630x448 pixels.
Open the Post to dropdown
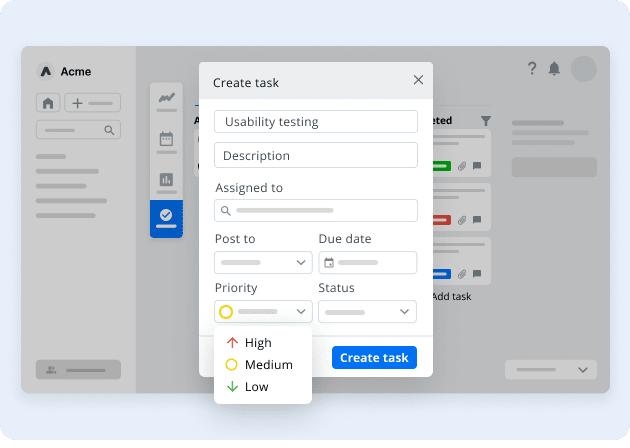point(263,263)
